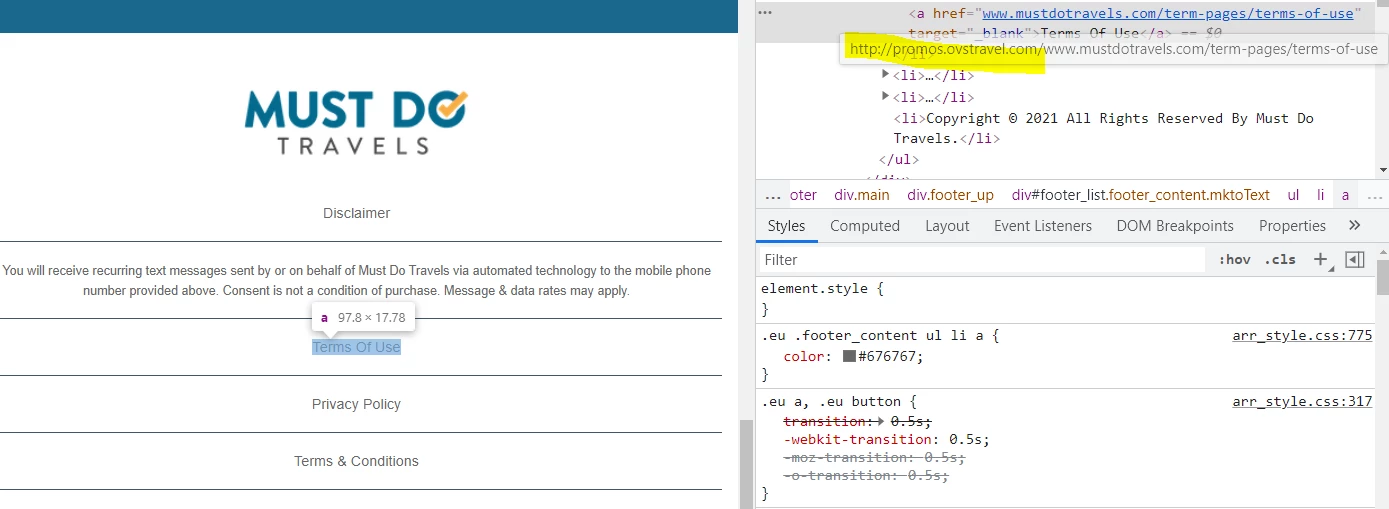This screenshot has height=509, width=1389.
Task: Open the Properties tab
Action: point(1292,226)
